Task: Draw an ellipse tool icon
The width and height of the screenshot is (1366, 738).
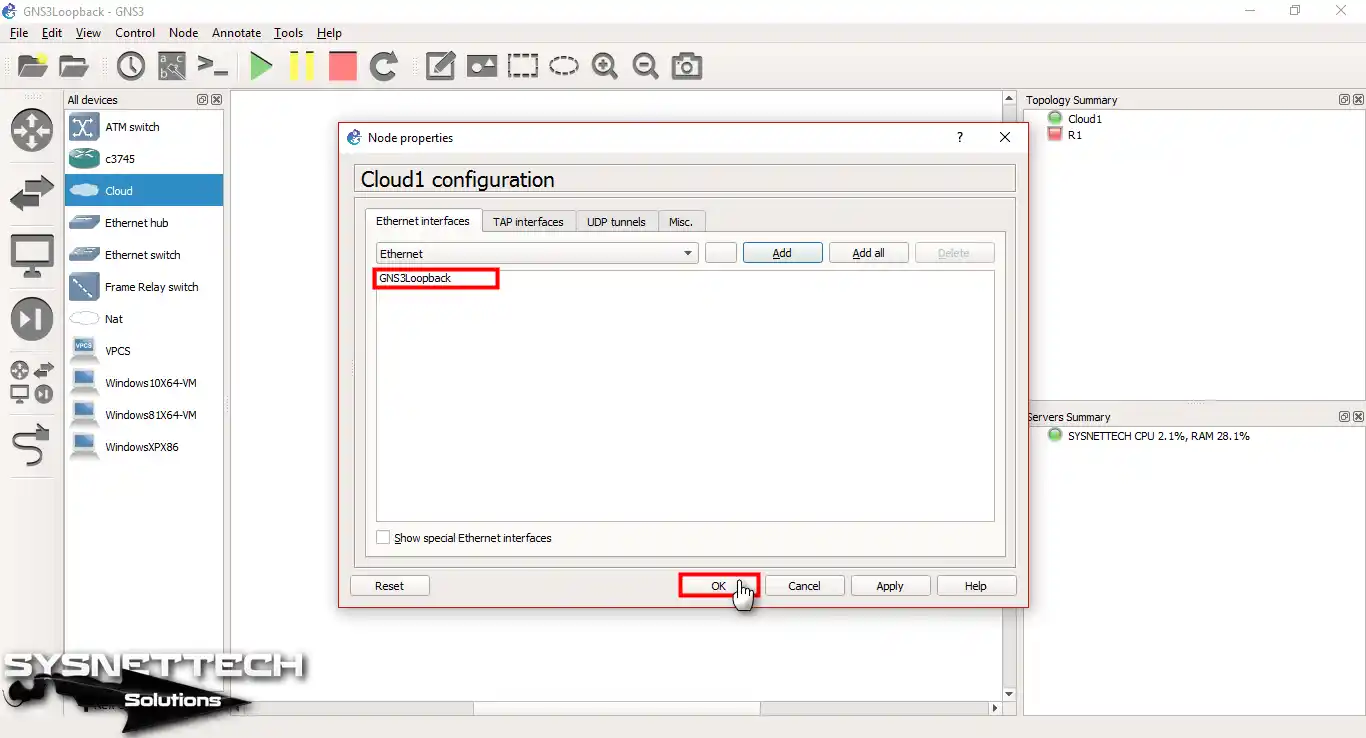Action: [564, 67]
